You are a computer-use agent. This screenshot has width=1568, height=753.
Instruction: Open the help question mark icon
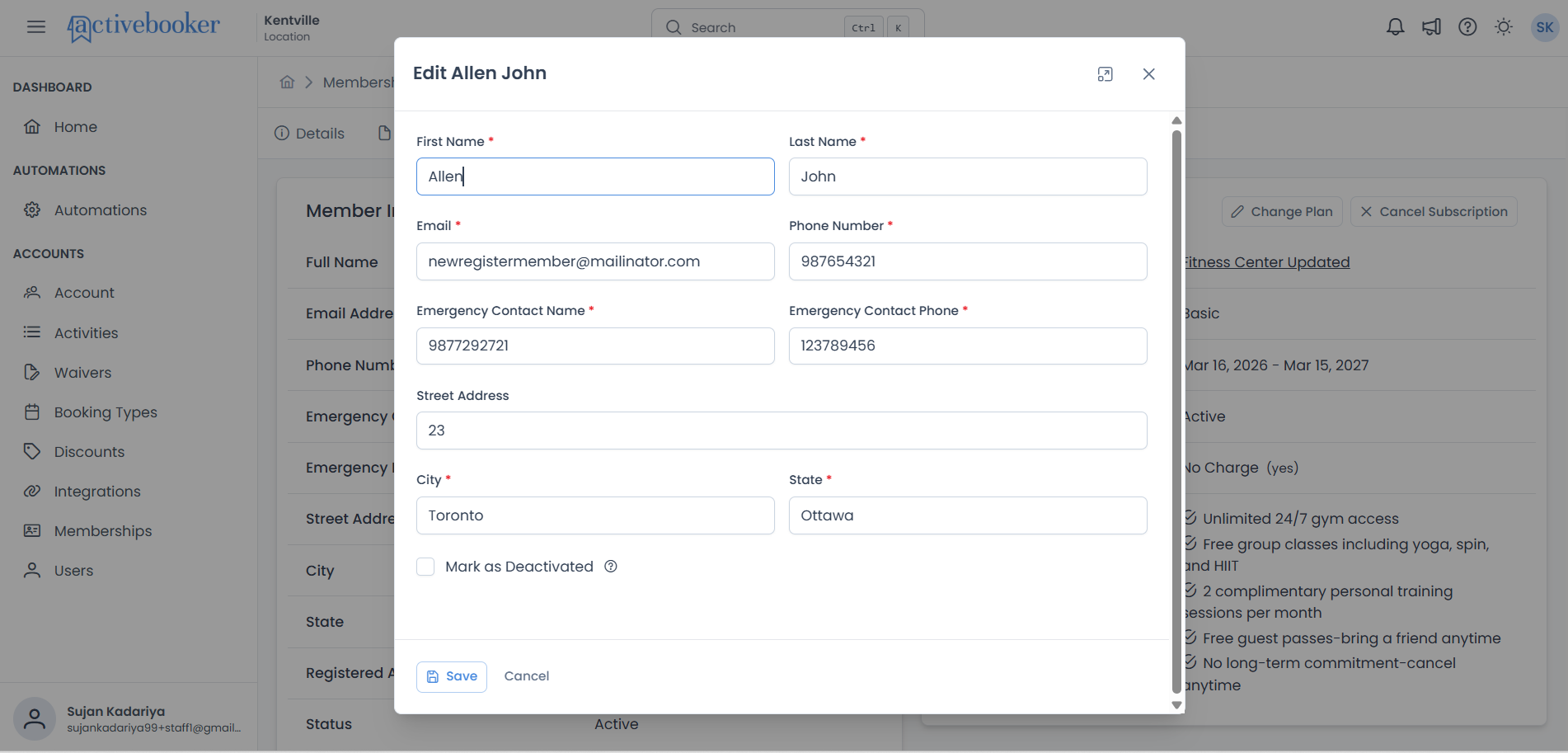(1467, 27)
